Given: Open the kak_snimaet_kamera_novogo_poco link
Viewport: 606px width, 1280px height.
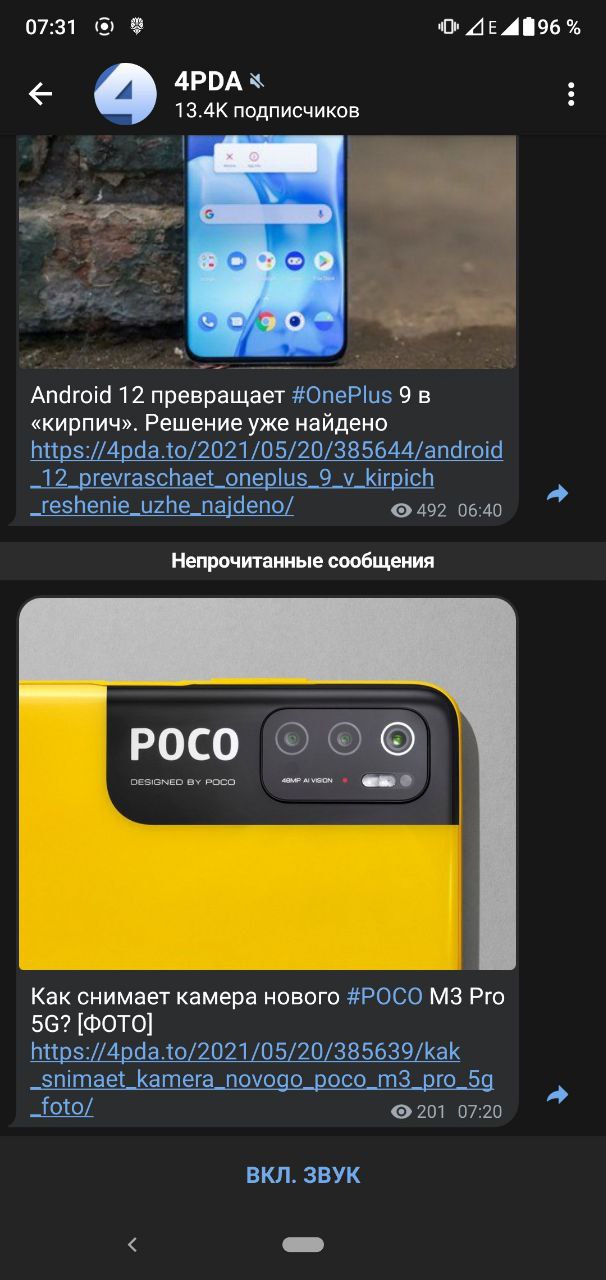Looking at the screenshot, I should pos(262,1080).
